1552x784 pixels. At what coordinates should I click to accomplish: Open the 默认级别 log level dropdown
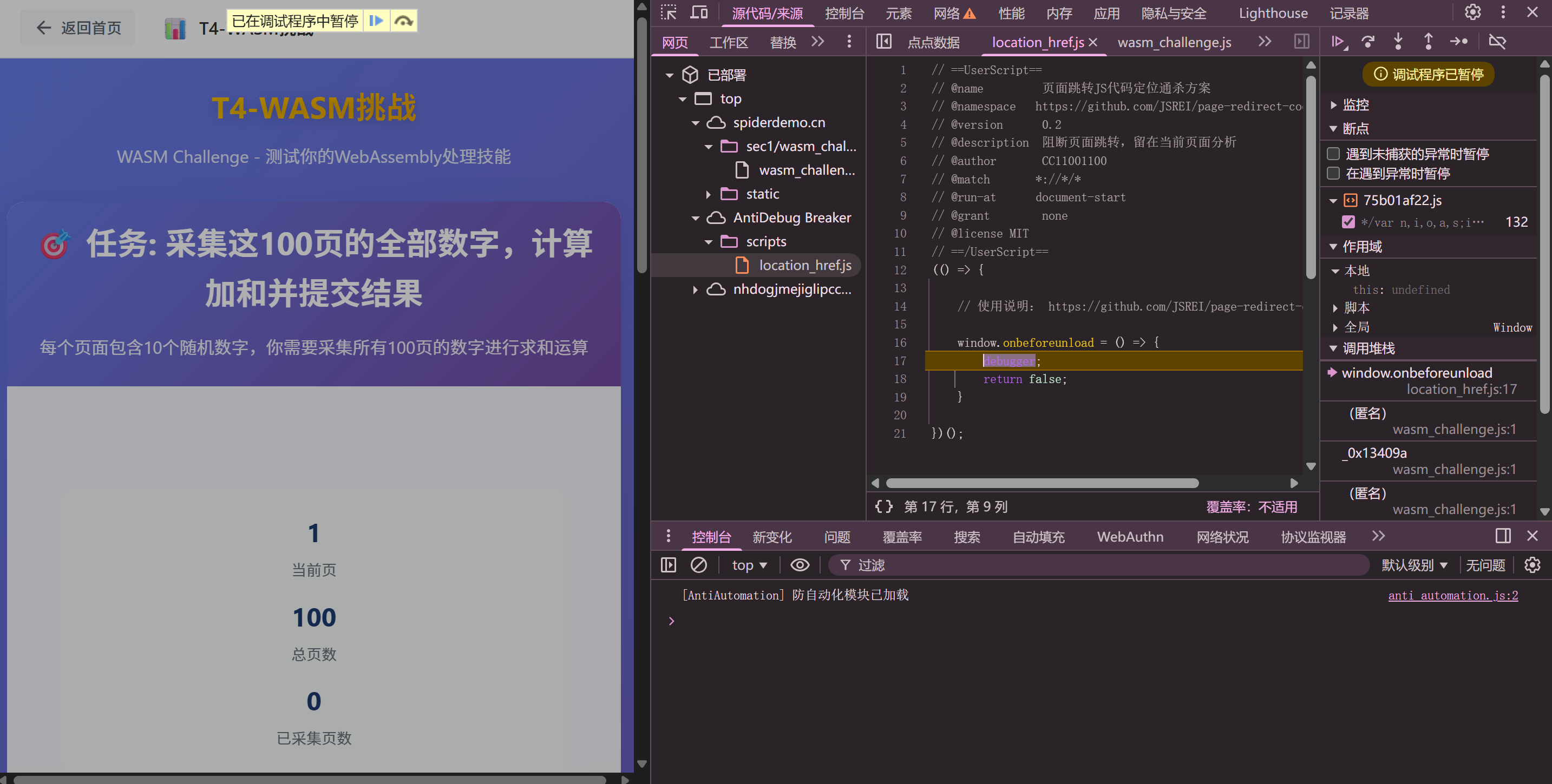pos(1413,565)
